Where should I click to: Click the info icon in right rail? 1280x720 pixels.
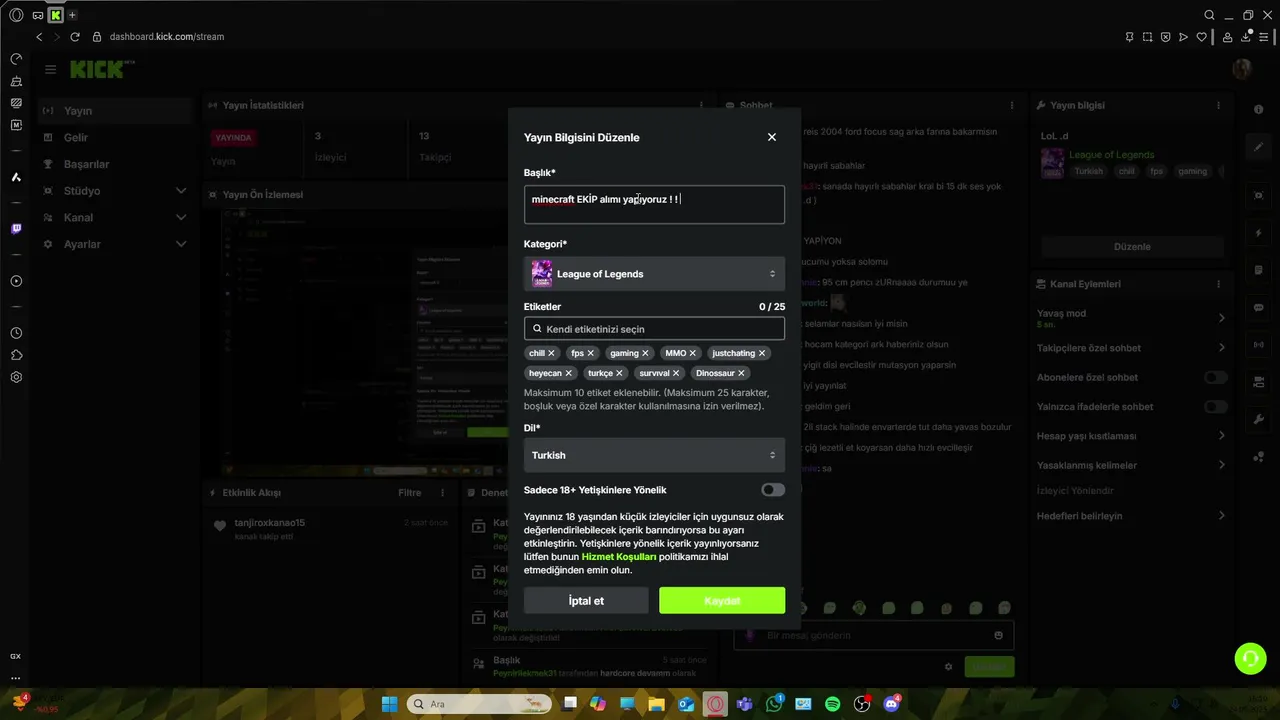click(x=1259, y=111)
